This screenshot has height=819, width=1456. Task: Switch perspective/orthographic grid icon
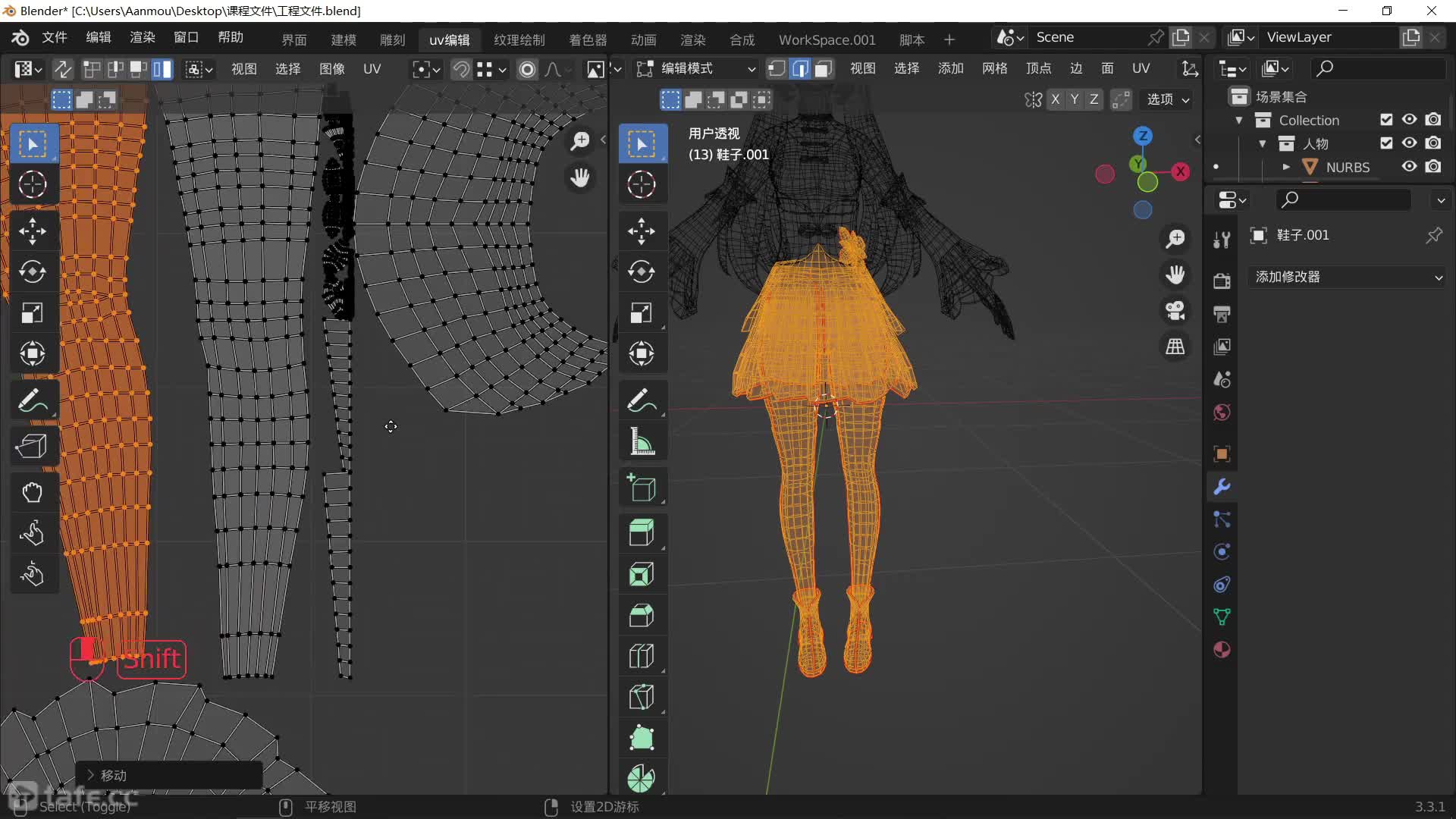(1175, 347)
